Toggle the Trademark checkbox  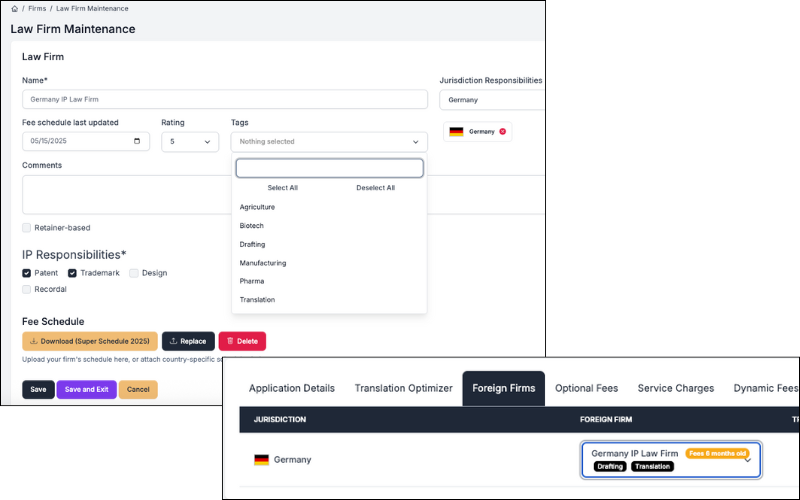point(73,273)
